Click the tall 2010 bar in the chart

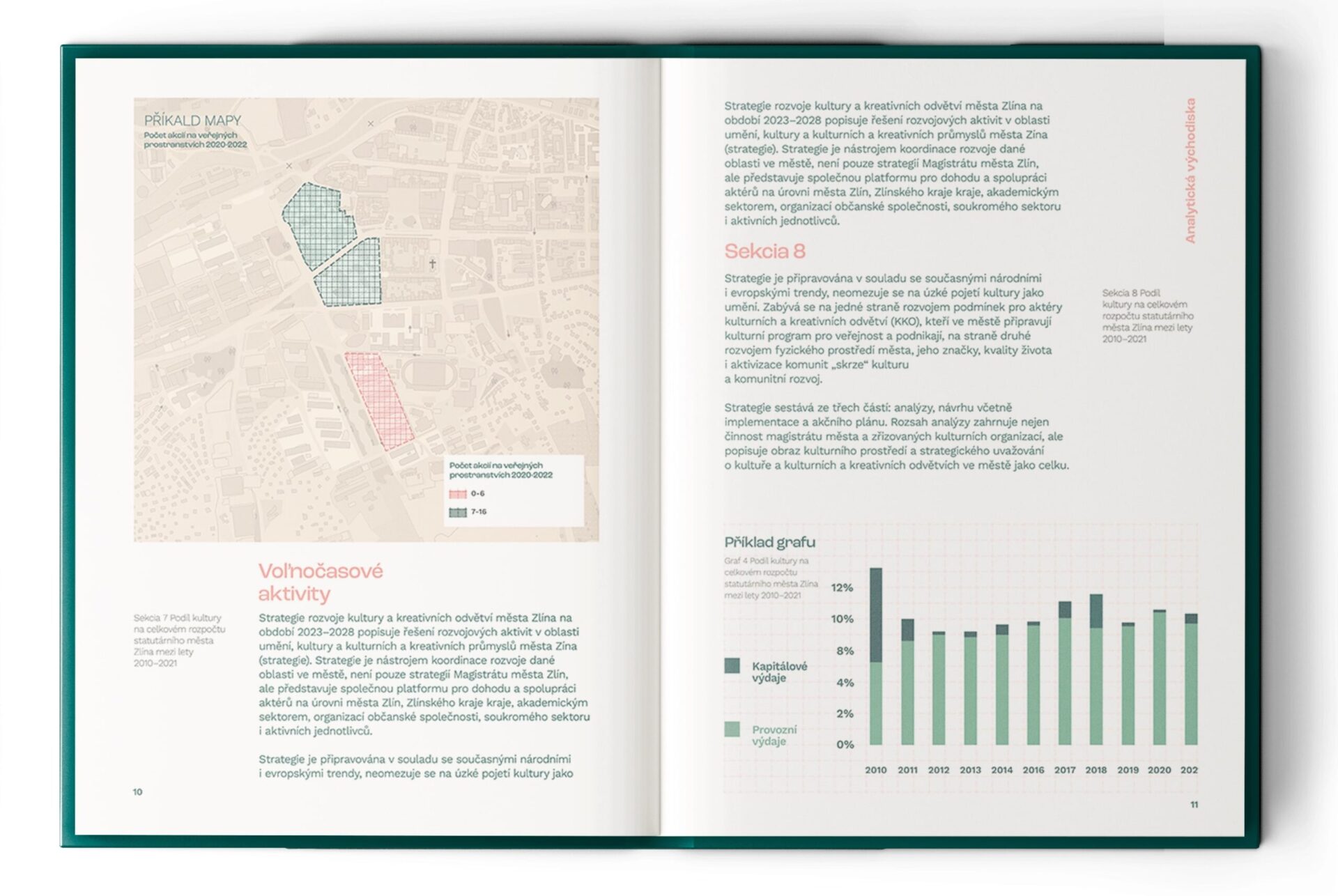tap(876, 656)
